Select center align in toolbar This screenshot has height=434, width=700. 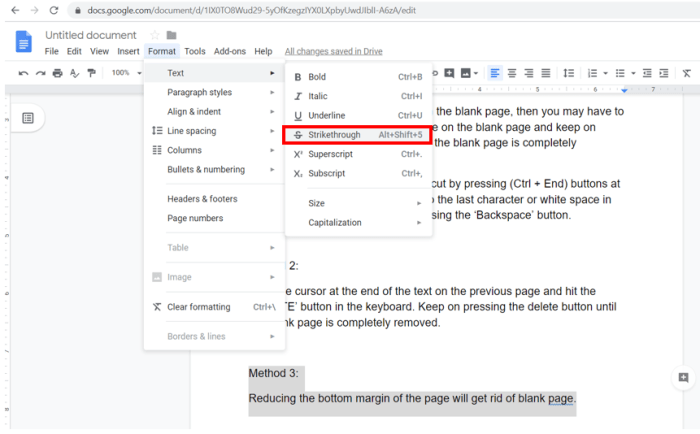[512, 73]
